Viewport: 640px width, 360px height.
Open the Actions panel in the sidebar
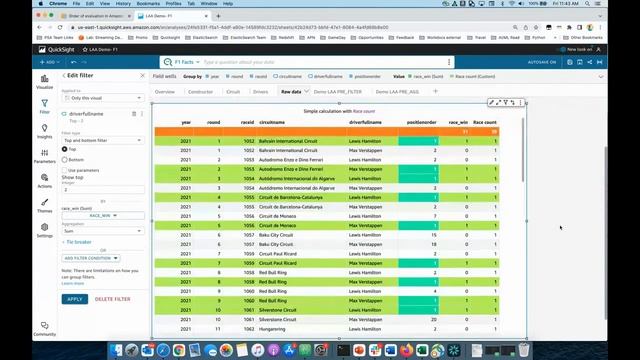point(44,181)
